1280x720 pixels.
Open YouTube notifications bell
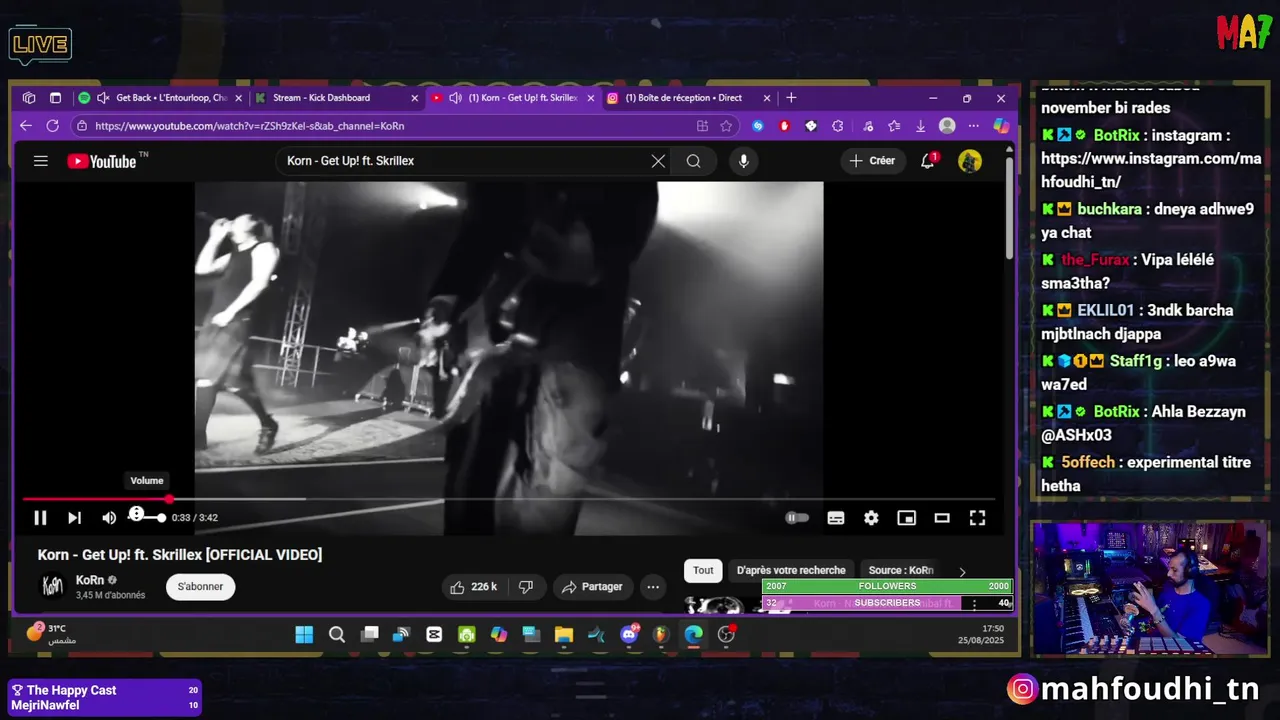pos(928,161)
